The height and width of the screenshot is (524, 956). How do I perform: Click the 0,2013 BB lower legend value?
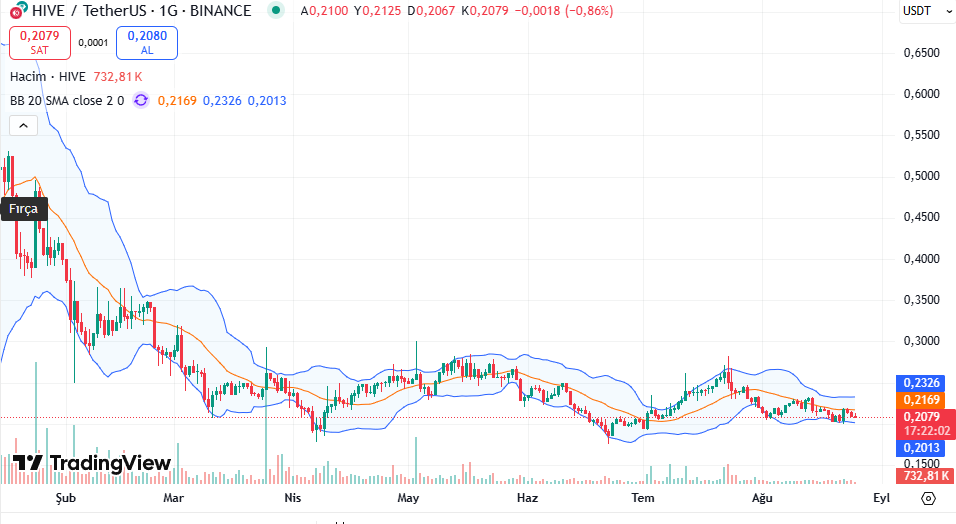click(x=267, y=101)
